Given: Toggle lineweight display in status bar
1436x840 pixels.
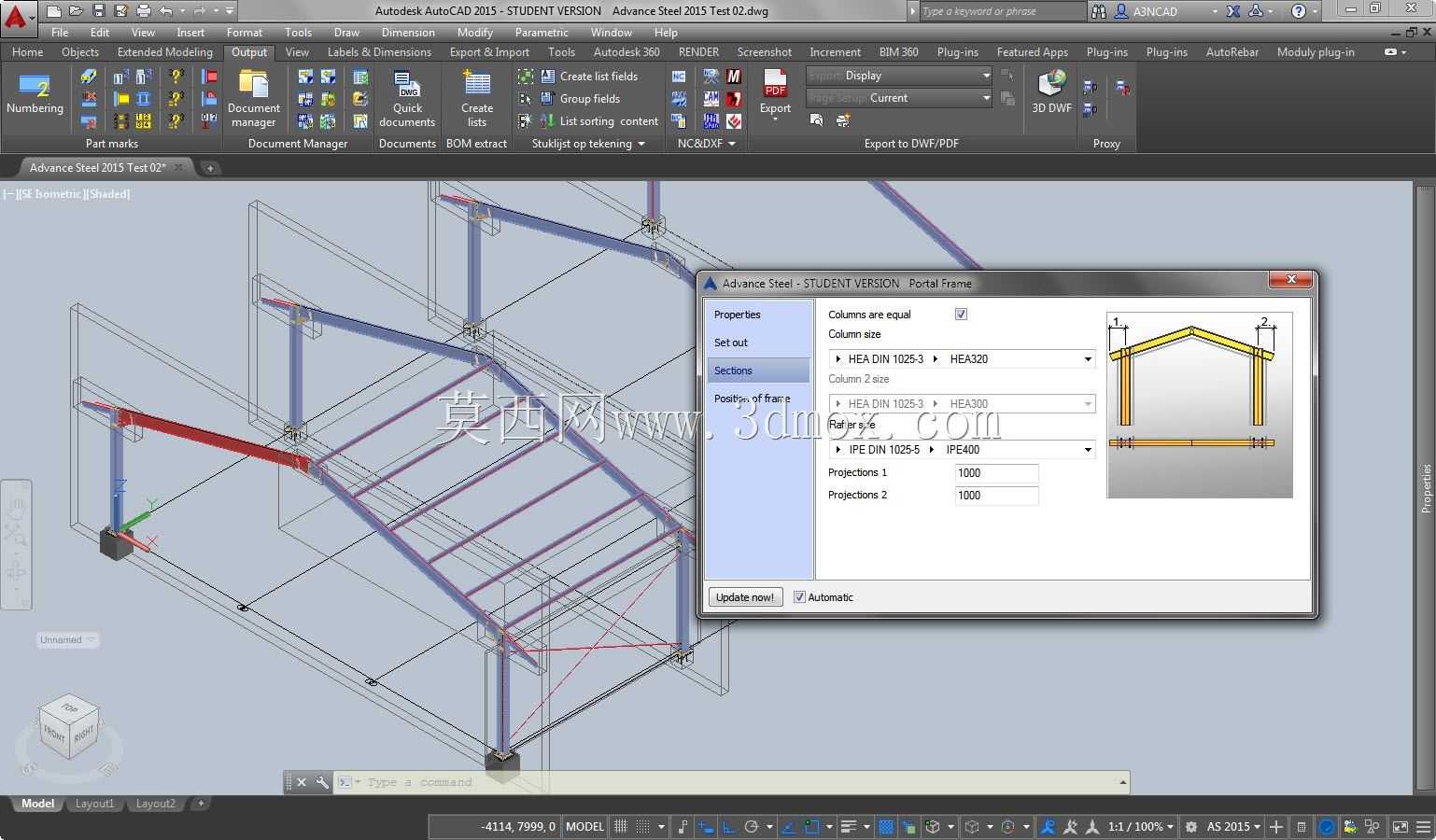Looking at the screenshot, I should click(x=849, y=827).
